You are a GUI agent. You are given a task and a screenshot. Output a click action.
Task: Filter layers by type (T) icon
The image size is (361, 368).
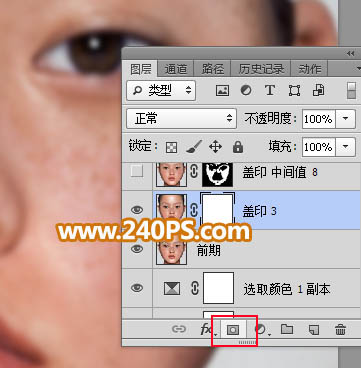270,90
